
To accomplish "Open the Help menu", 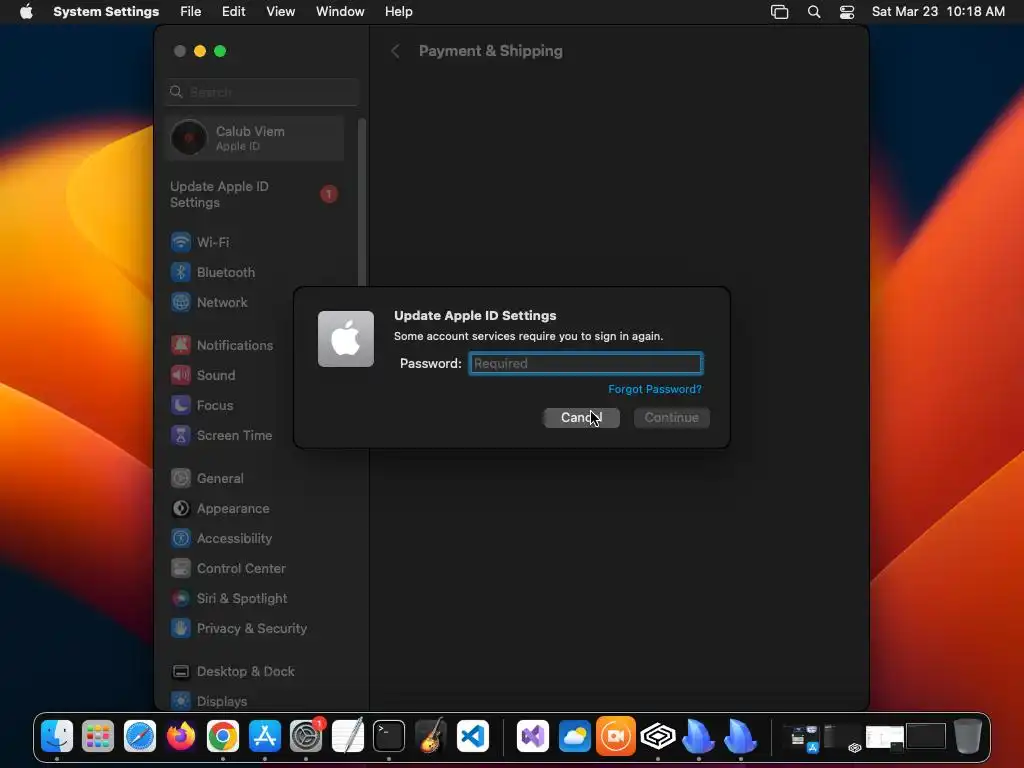I will coord(398,11).
